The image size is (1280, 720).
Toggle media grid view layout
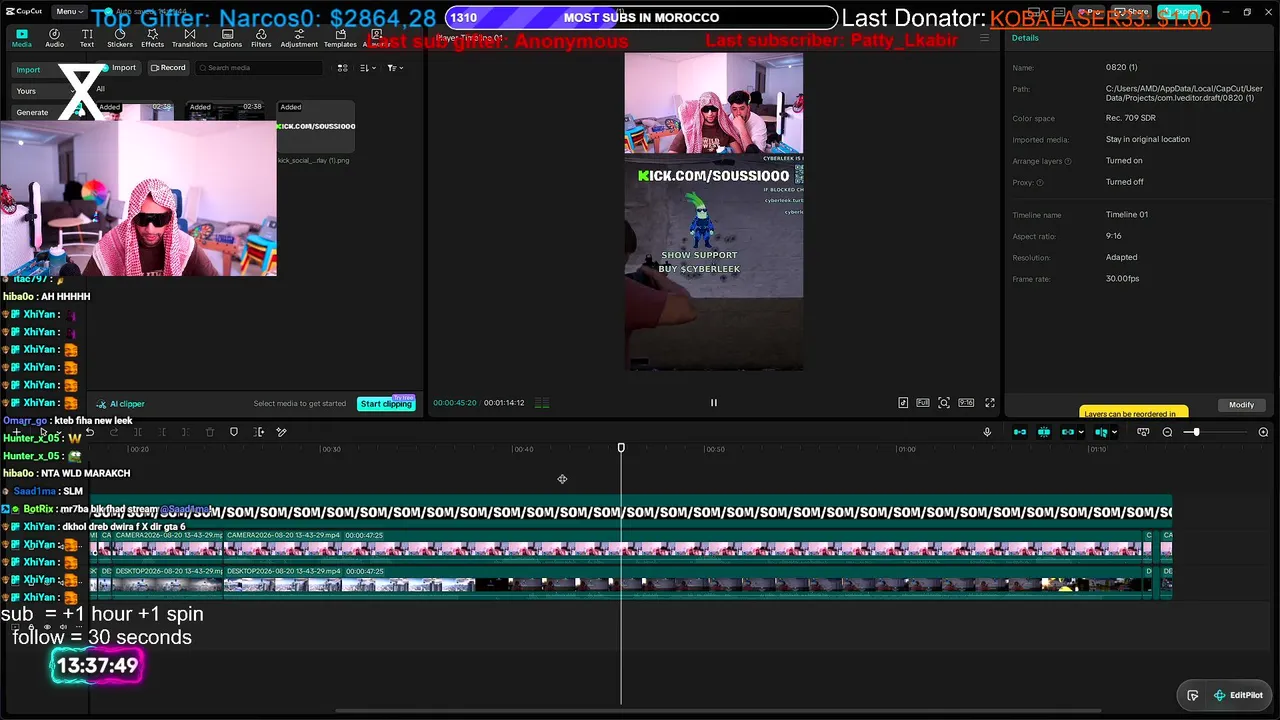point(343,68)
